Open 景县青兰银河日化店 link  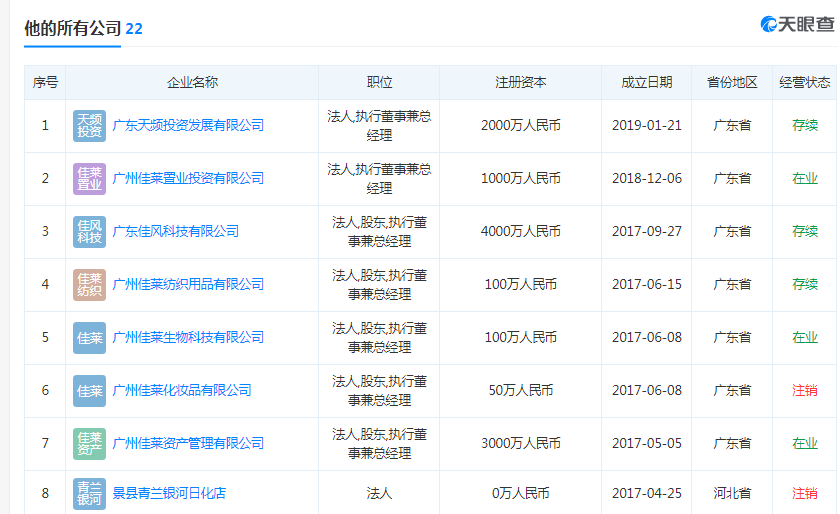pos(169,494)
